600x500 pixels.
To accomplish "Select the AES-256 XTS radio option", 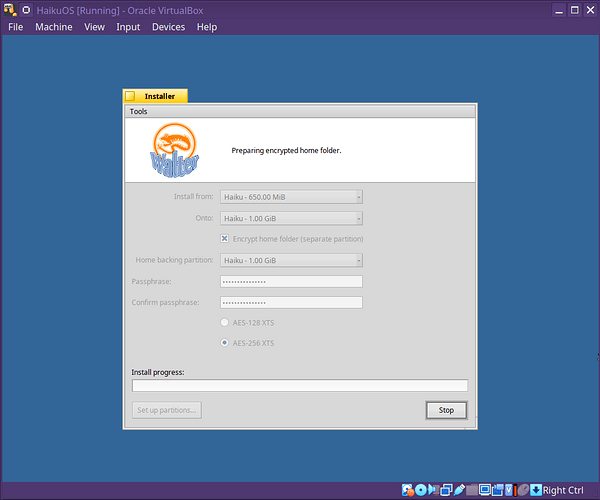I will point(225,343).
